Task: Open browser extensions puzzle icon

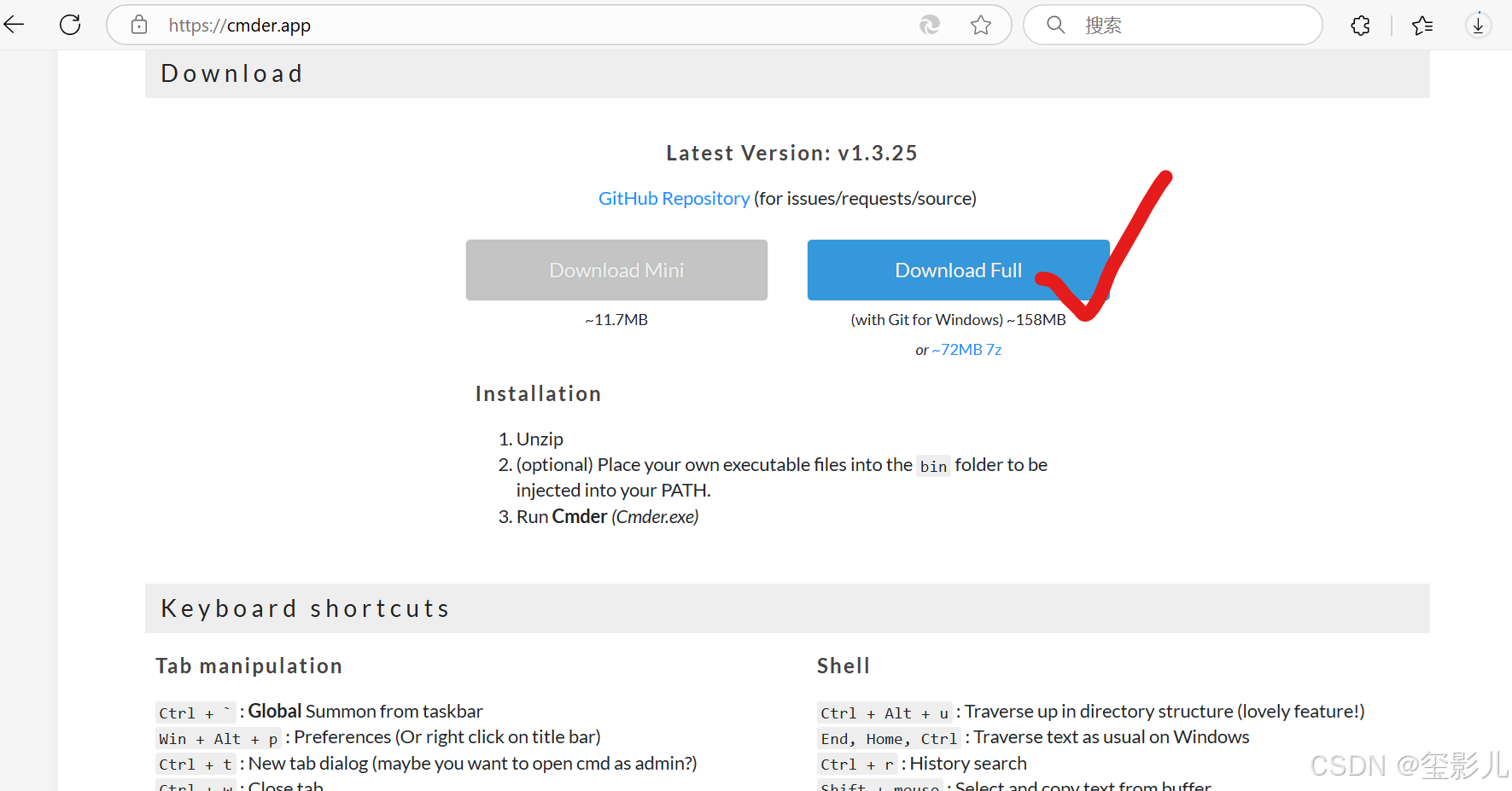Action: click(1361, 26)
